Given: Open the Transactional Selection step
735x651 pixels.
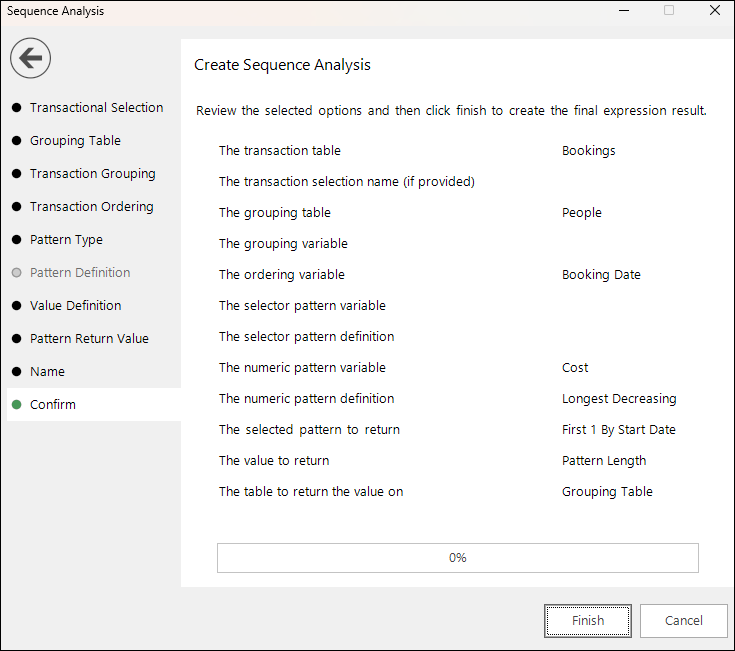Looking at the screenshot, I should pyautogui.click(x=96, y=108).
